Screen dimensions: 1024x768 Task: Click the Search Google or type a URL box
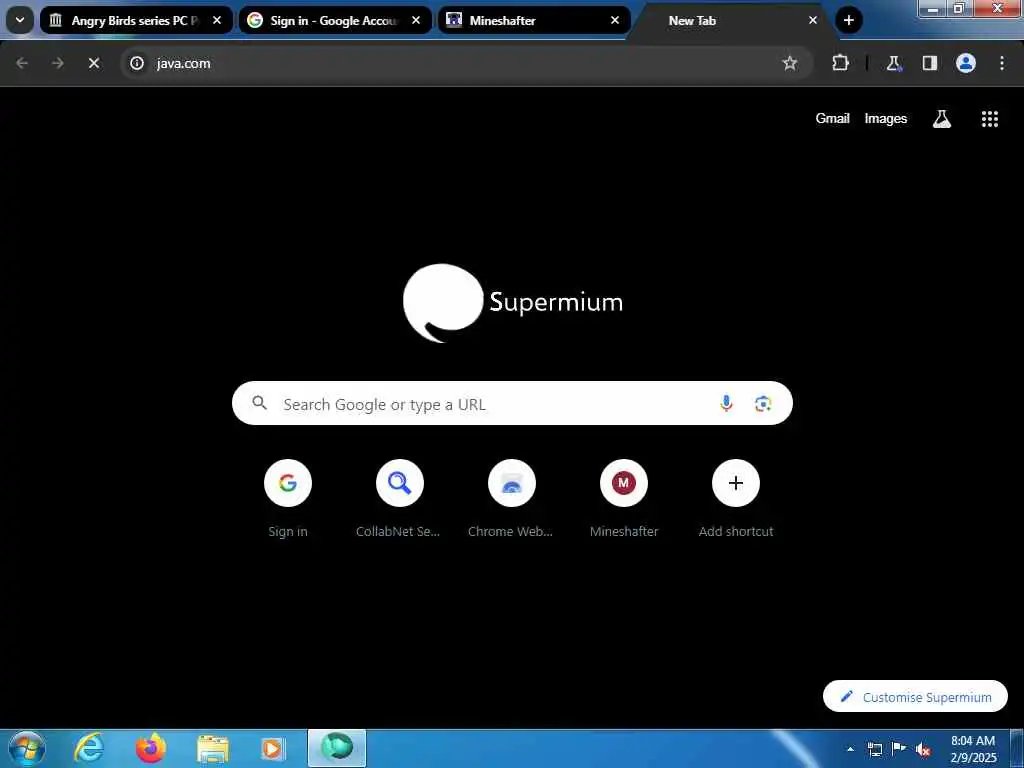[x=512, y=404]
